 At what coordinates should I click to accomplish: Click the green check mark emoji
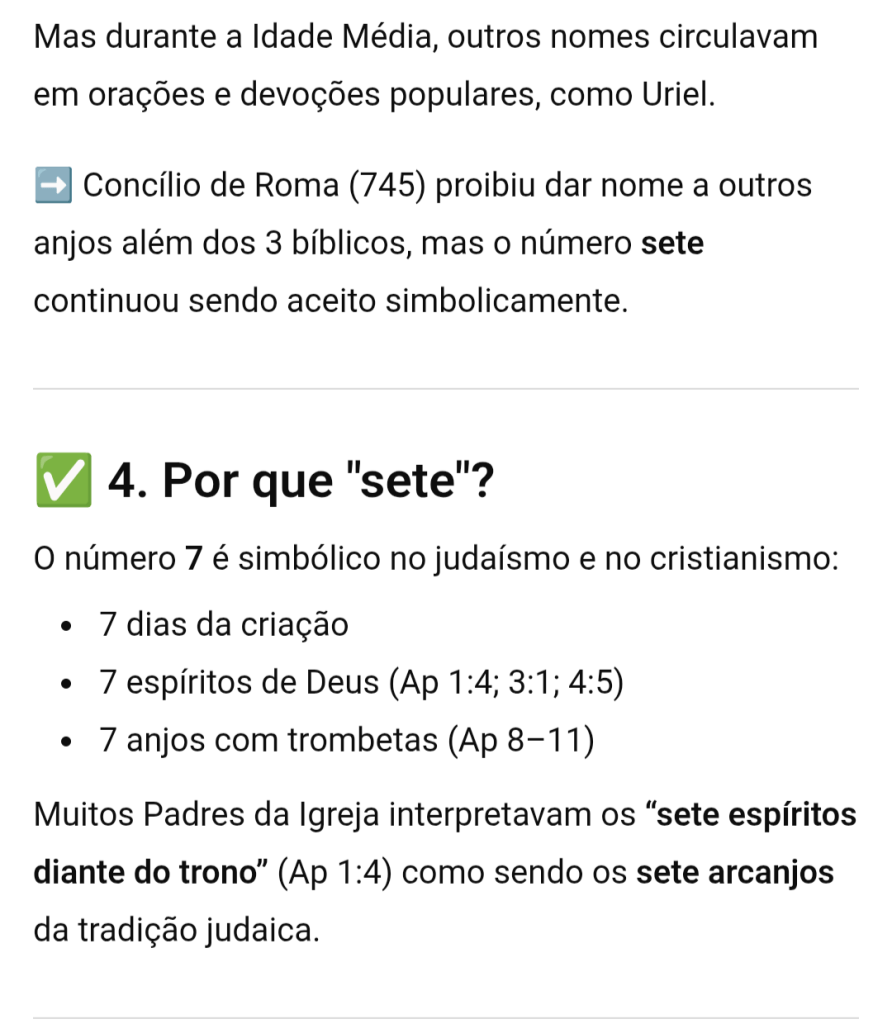click(61, 482)
